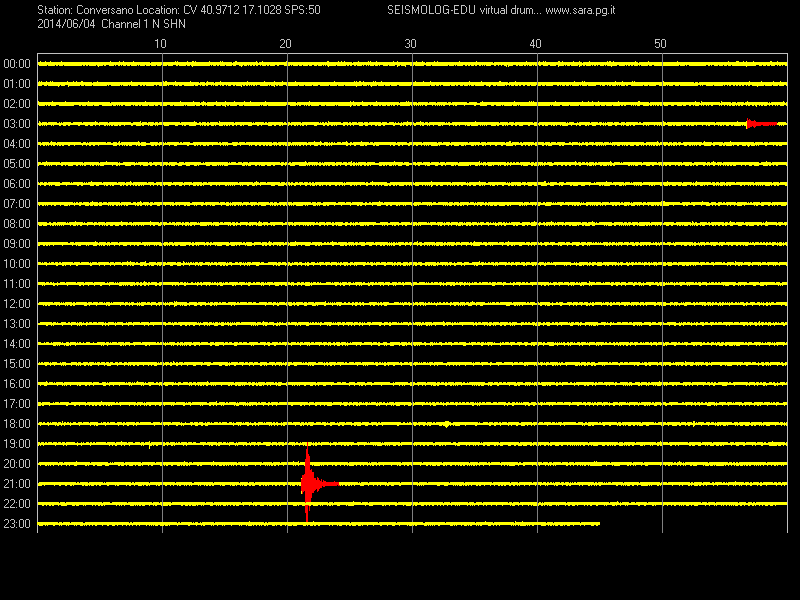Click the 21:00 hour label

click(x=17, y=484)
